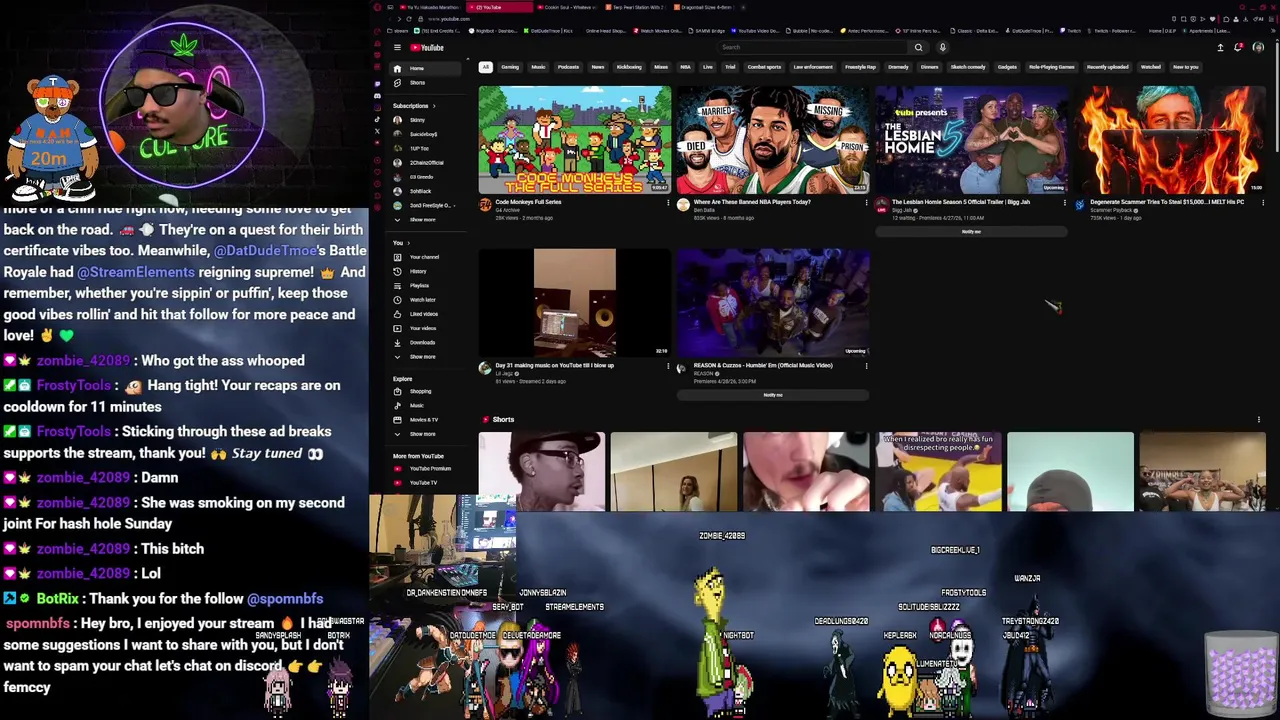Start voice search with the microphone icon
1280x720 pixels.
(942, 47)
